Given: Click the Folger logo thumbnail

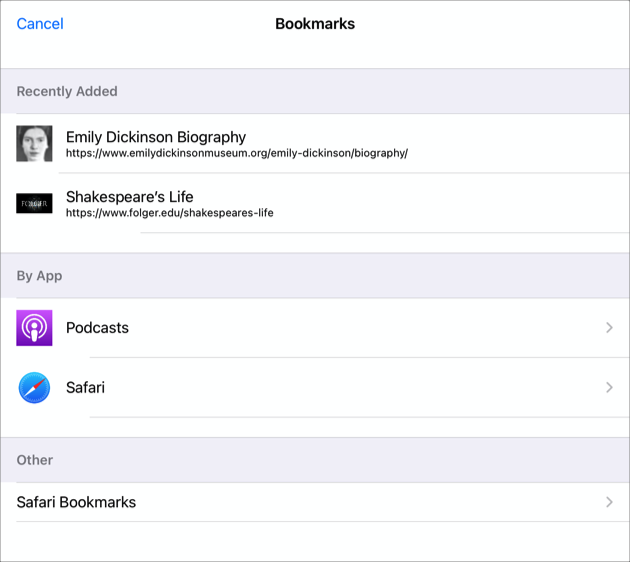Looking at the screenshot, I should pos(34,204).
